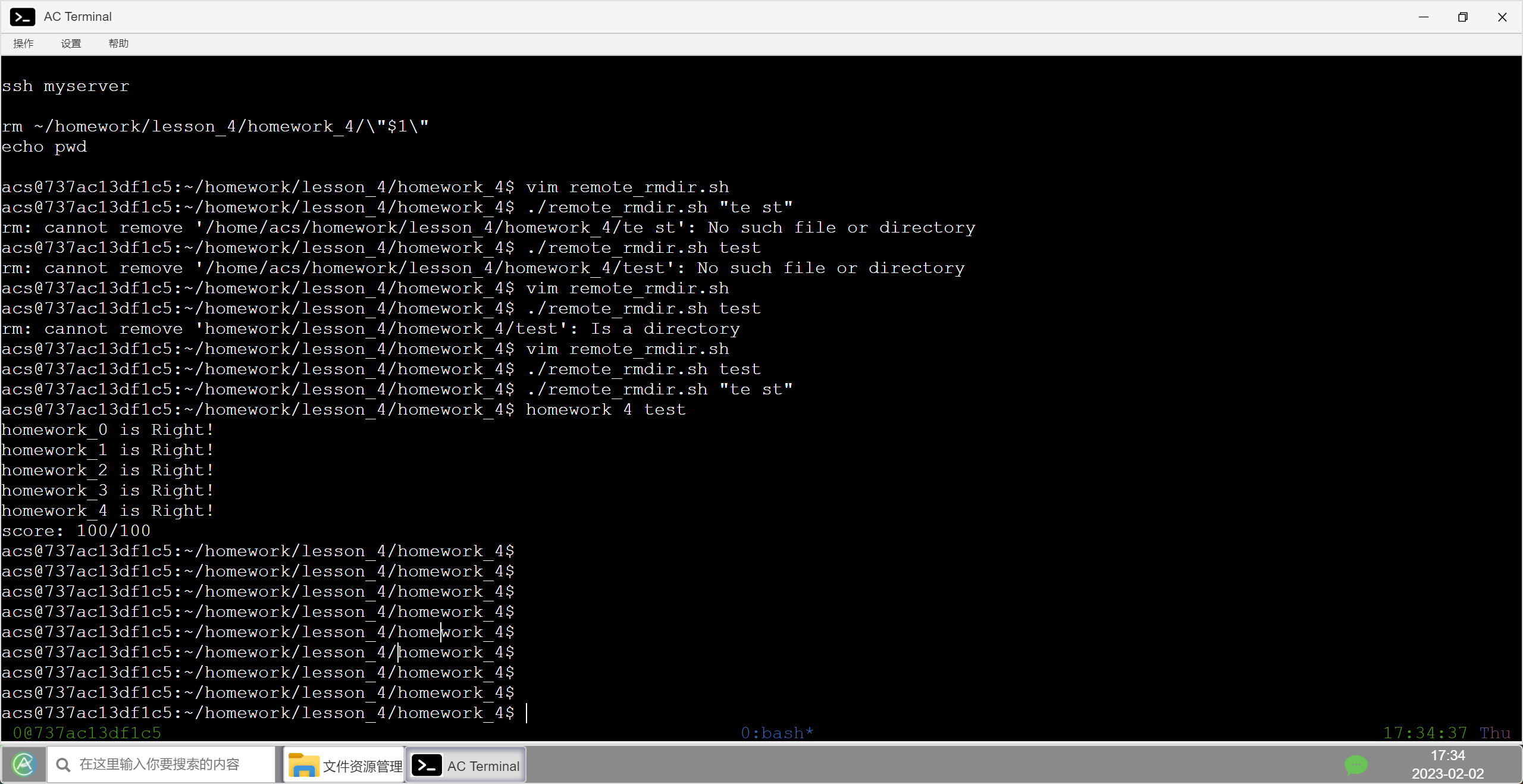Minimize the AC Terminal window

1424,17
